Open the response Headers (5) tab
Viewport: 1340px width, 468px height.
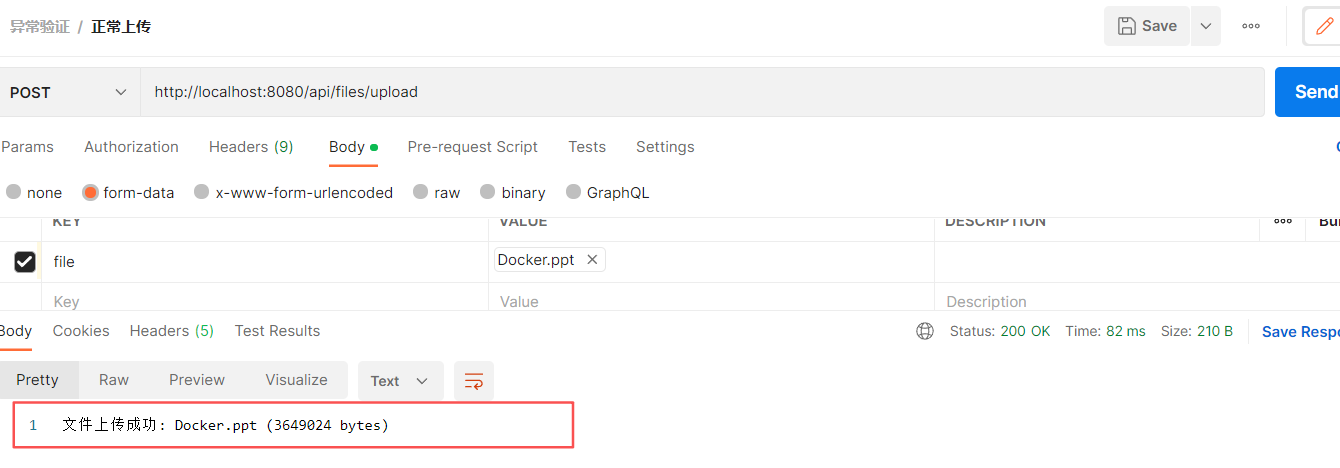click(172, 331)
